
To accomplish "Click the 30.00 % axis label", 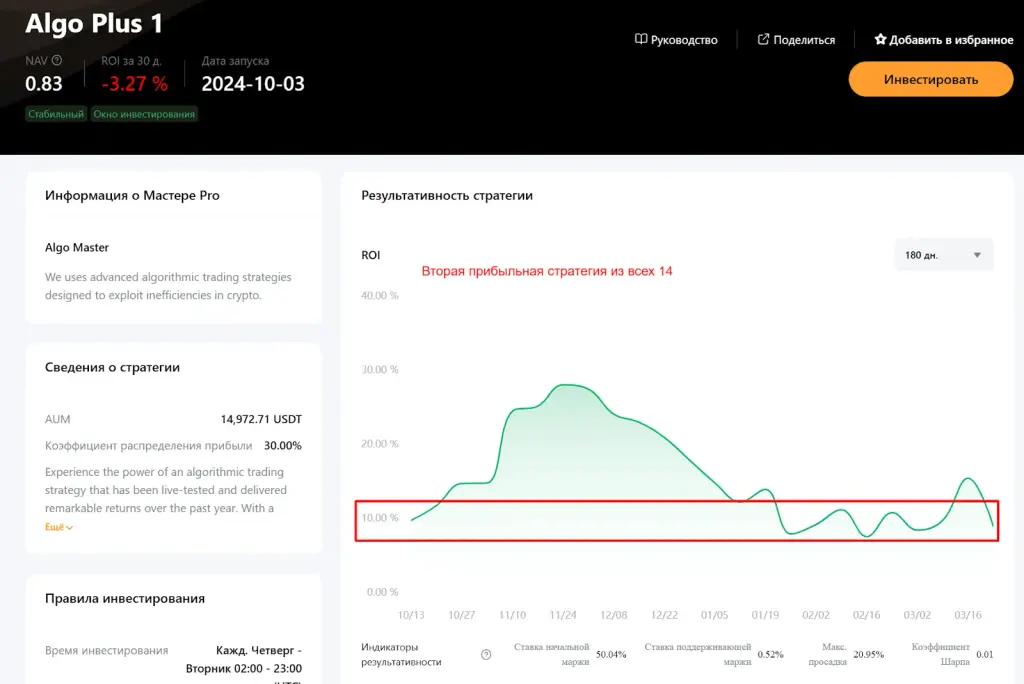I will click(x=379, y=369).
